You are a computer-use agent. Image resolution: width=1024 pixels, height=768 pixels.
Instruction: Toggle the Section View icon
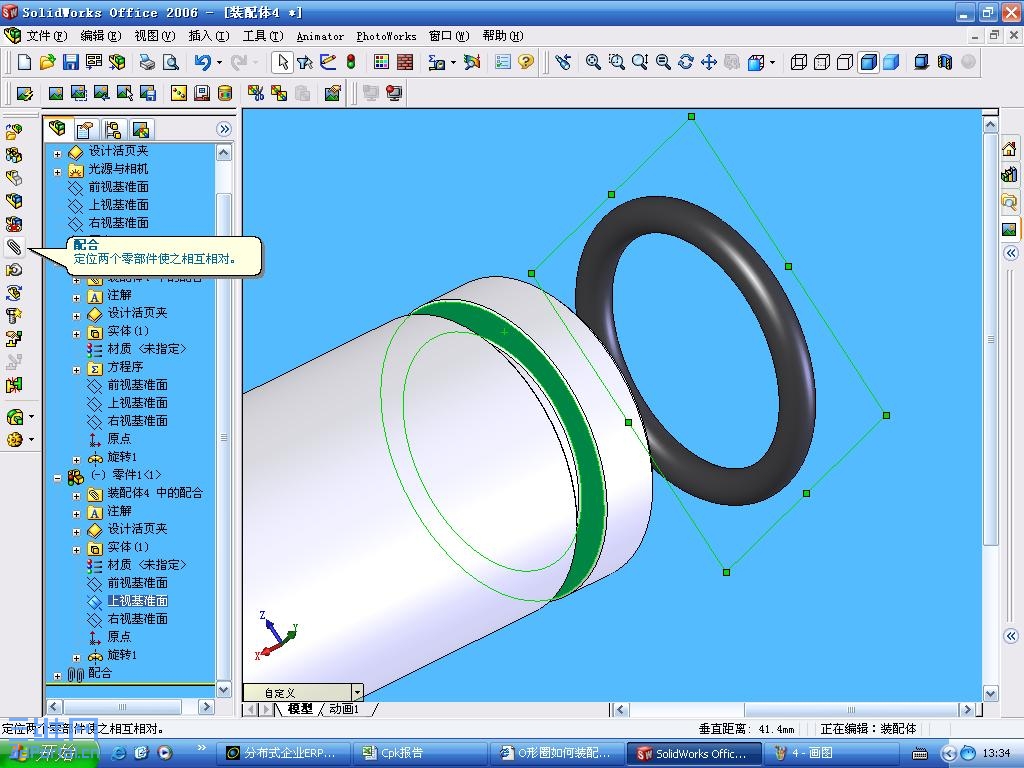click(945, 62)
